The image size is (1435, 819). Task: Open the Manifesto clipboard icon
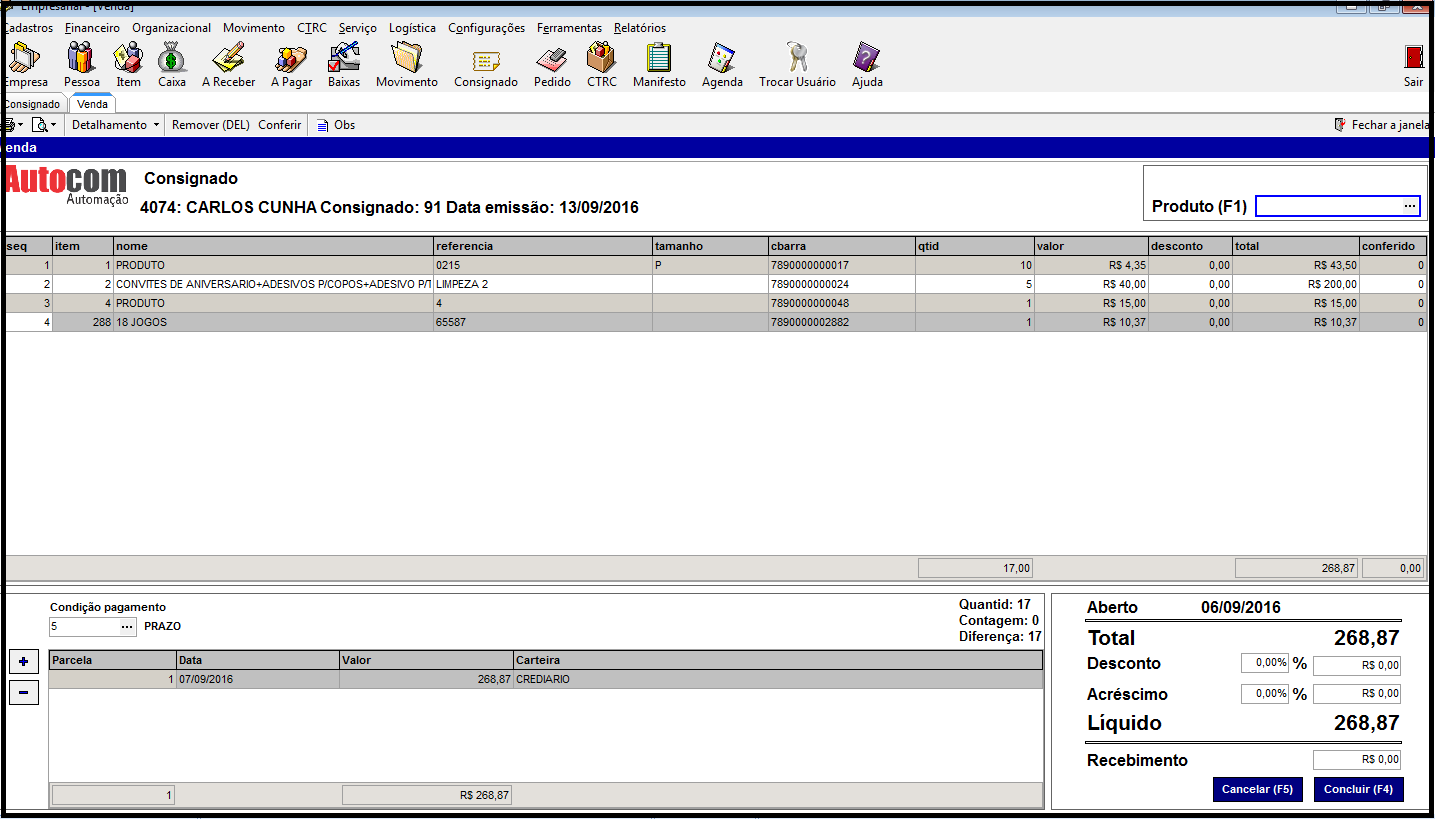658,60
